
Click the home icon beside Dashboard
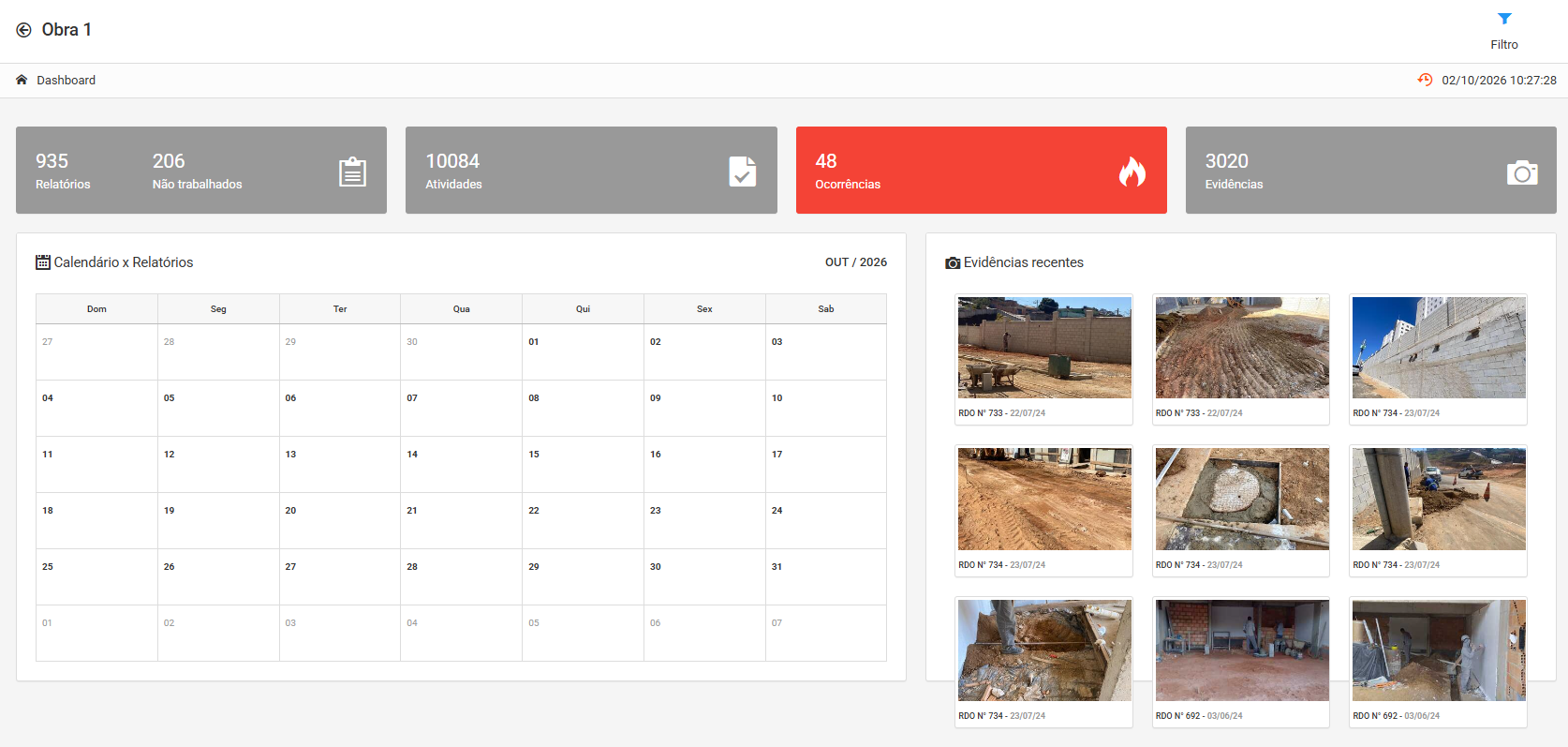[x=22, y=80]
